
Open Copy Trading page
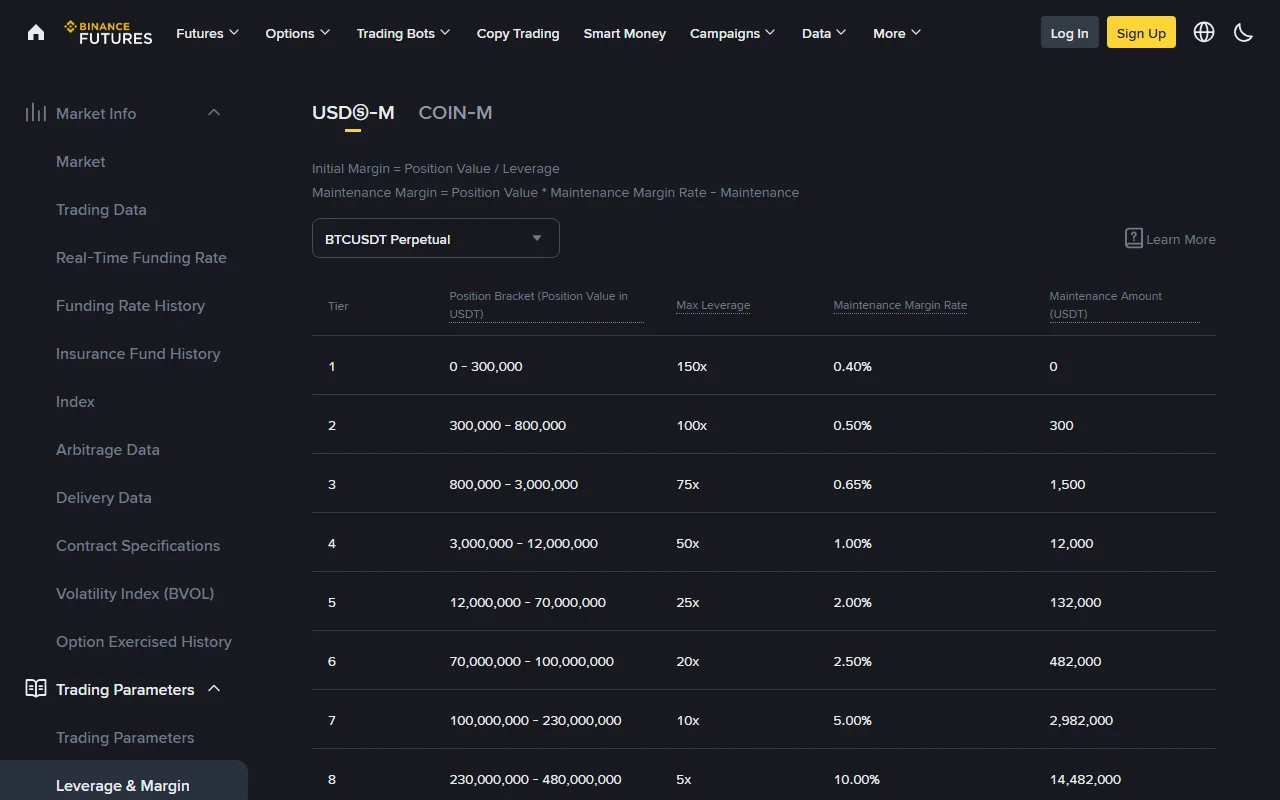[518, 33]
